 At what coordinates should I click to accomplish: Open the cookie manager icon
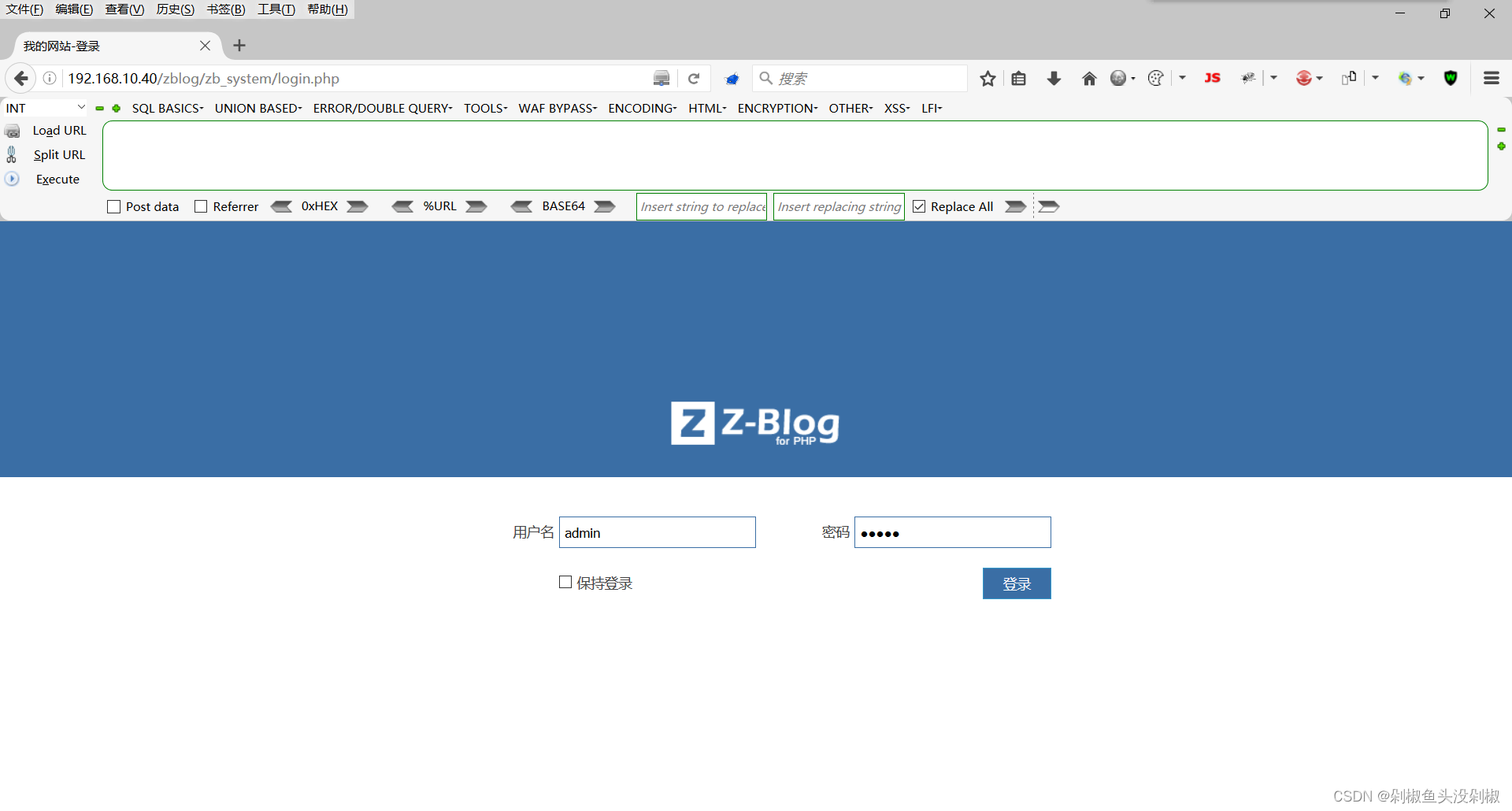coord(1155,78)
